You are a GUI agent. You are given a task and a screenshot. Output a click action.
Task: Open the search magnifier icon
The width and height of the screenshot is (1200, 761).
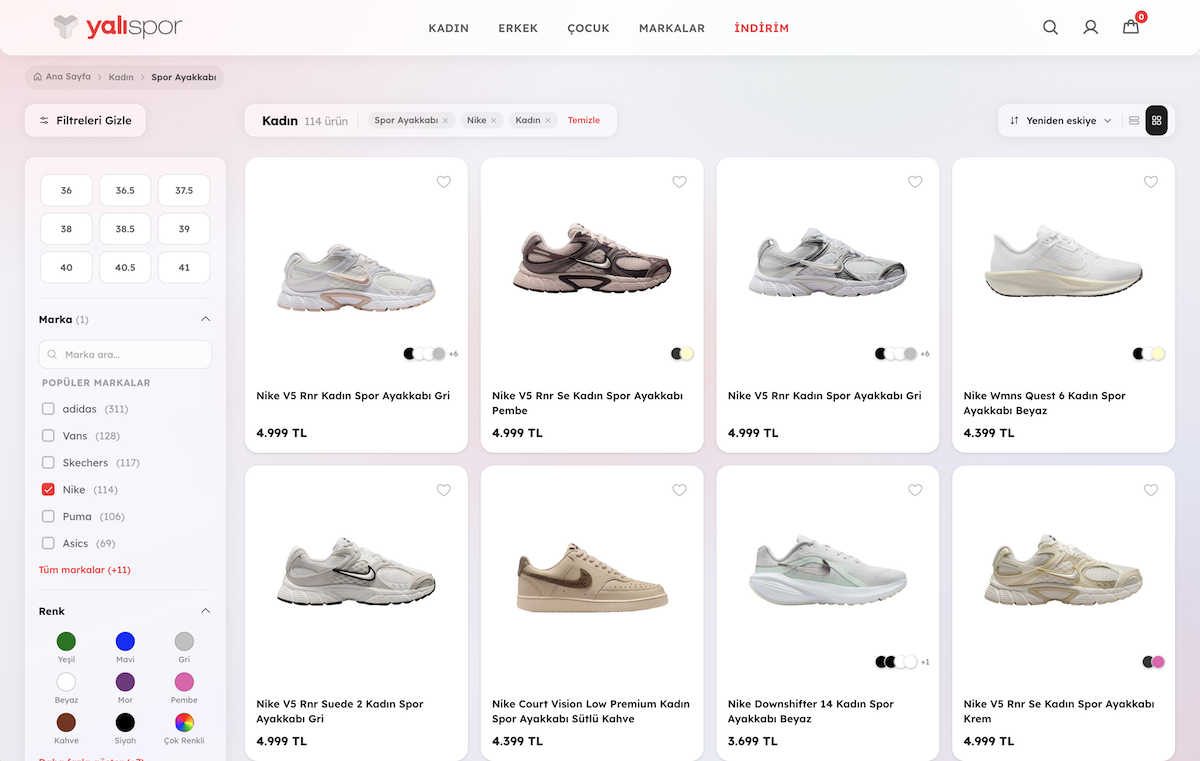click(x=1050, y=28)
